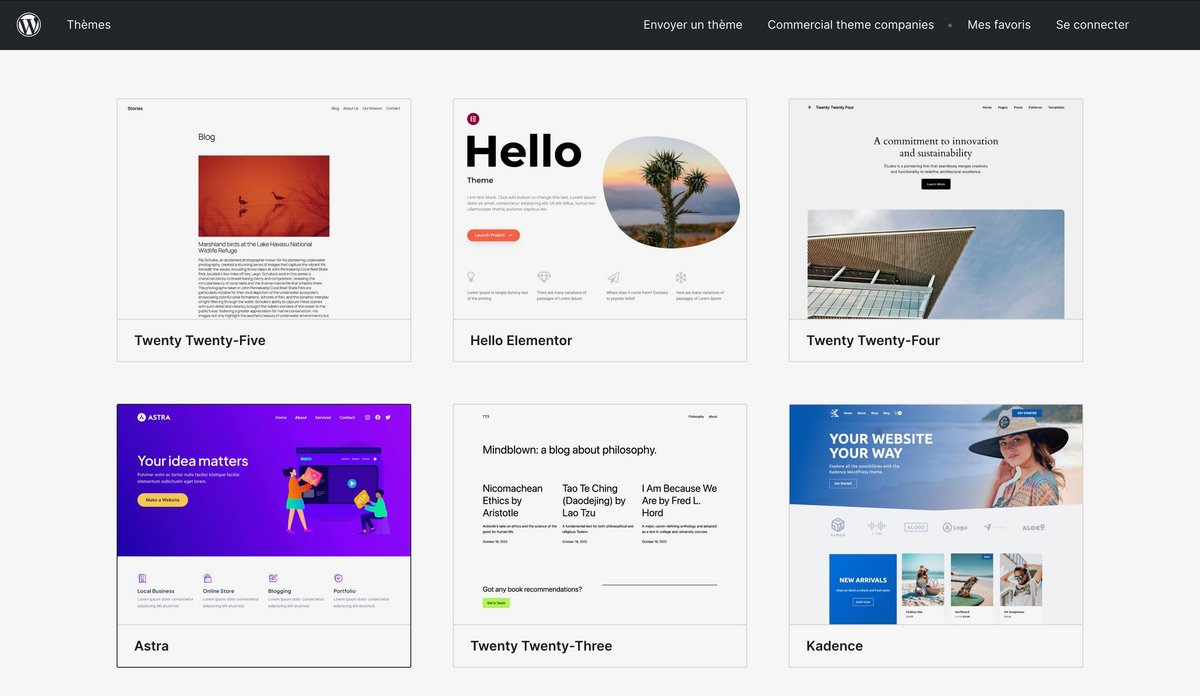Click lightbulb icon in Hello Elementor preview
Screen dimensions: 1200x696
(472, 277)
